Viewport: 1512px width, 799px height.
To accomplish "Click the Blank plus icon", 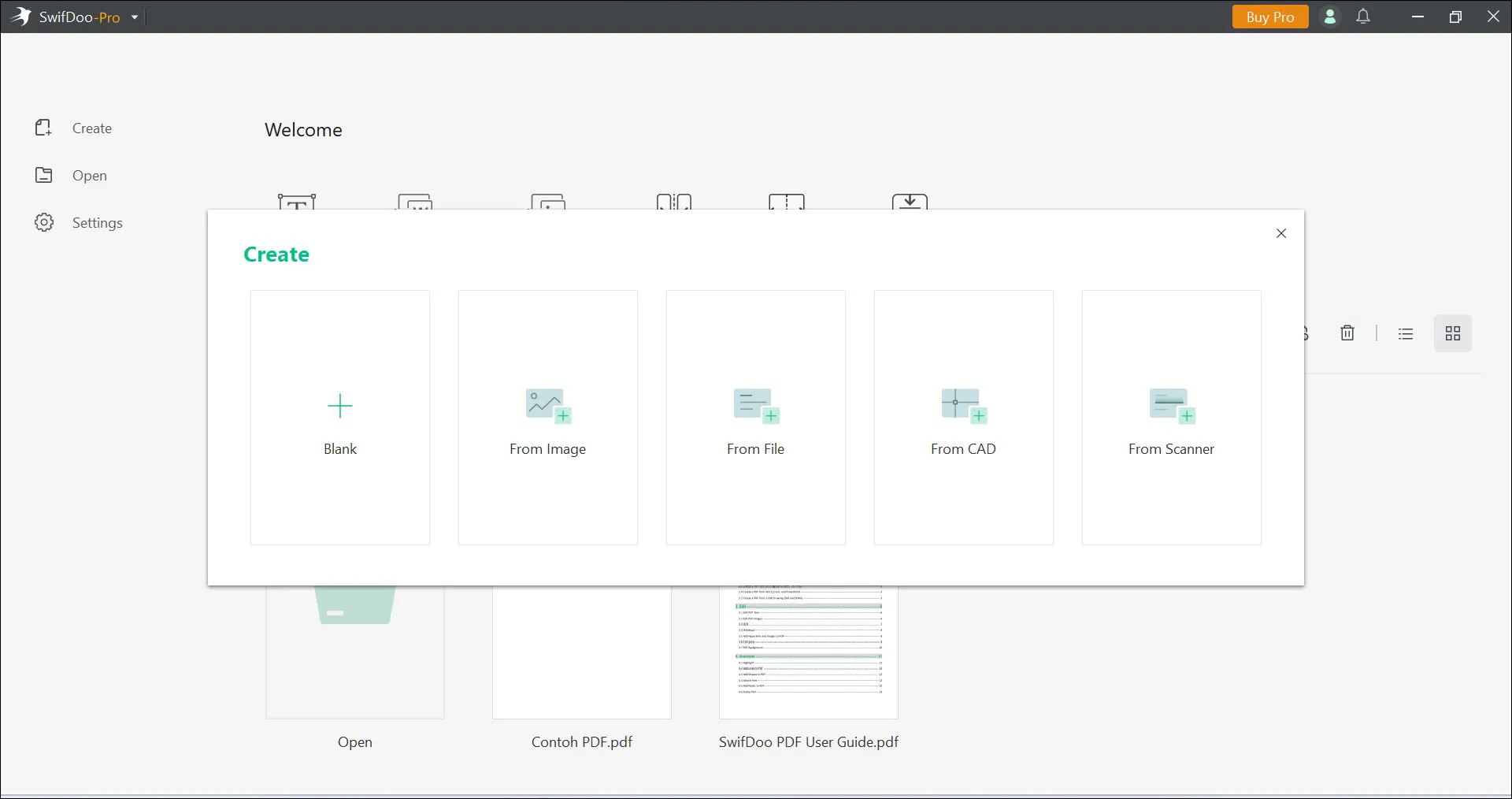I will [x=340, y=406].
